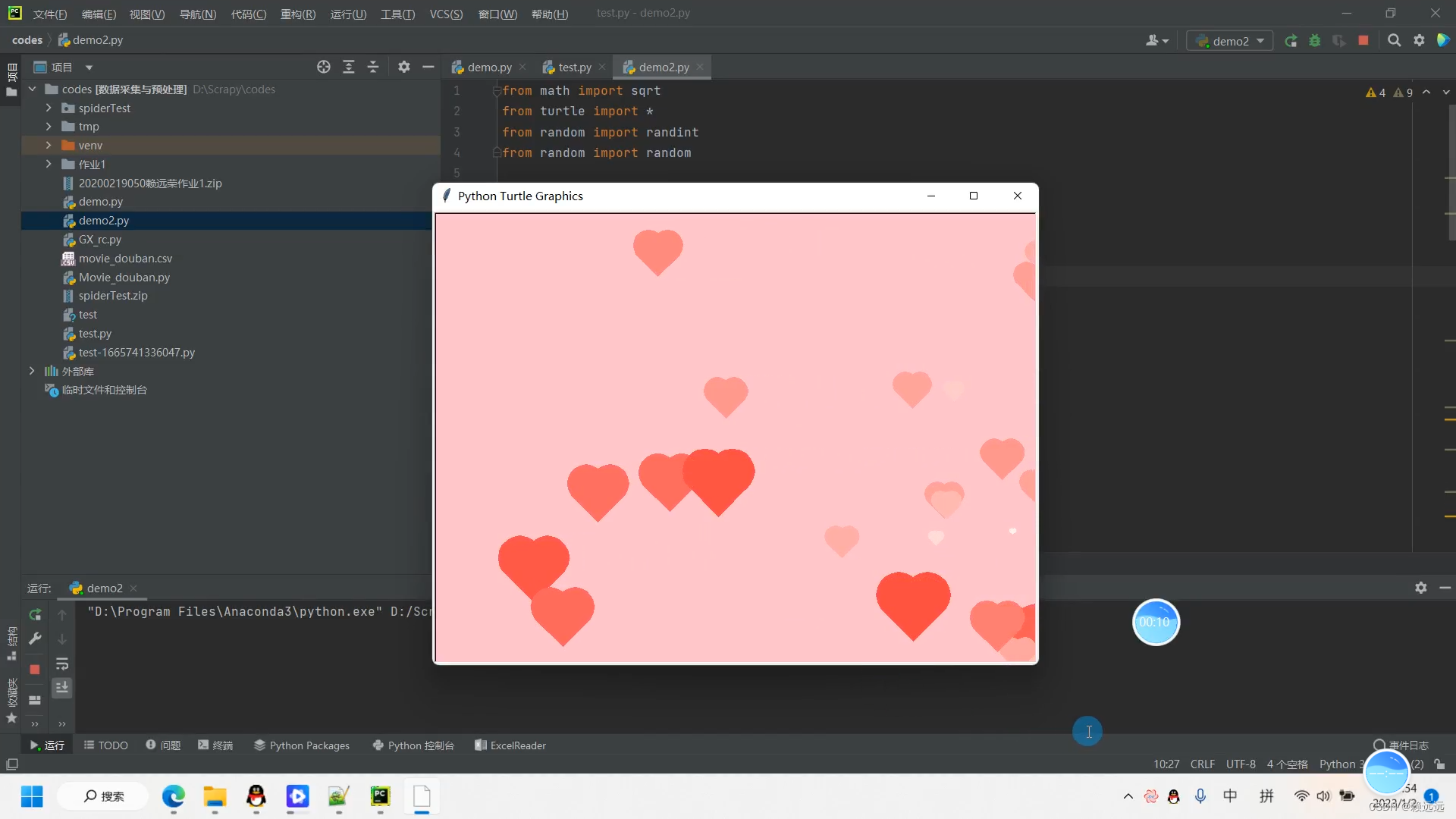This screenshot has height=819, width=1456.
Task: Toggle read-only lock icon in status bar
Action: pos(1439,764)
